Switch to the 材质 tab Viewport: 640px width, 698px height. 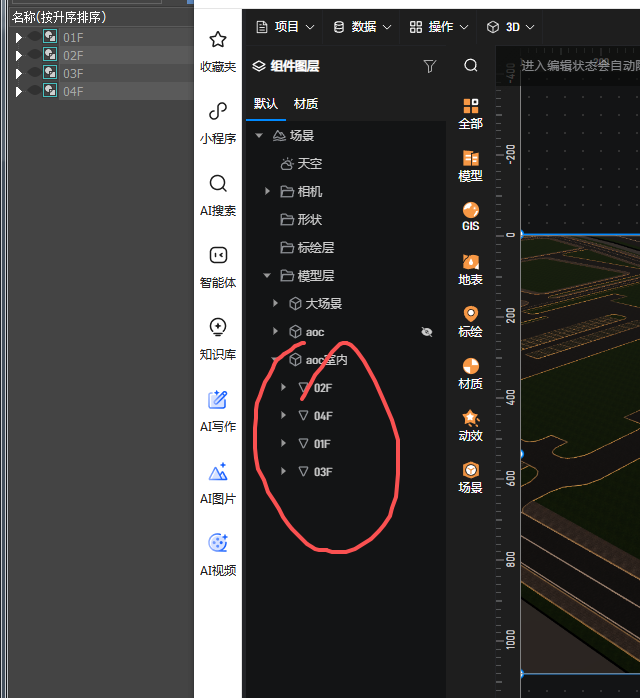pos(306,104)
